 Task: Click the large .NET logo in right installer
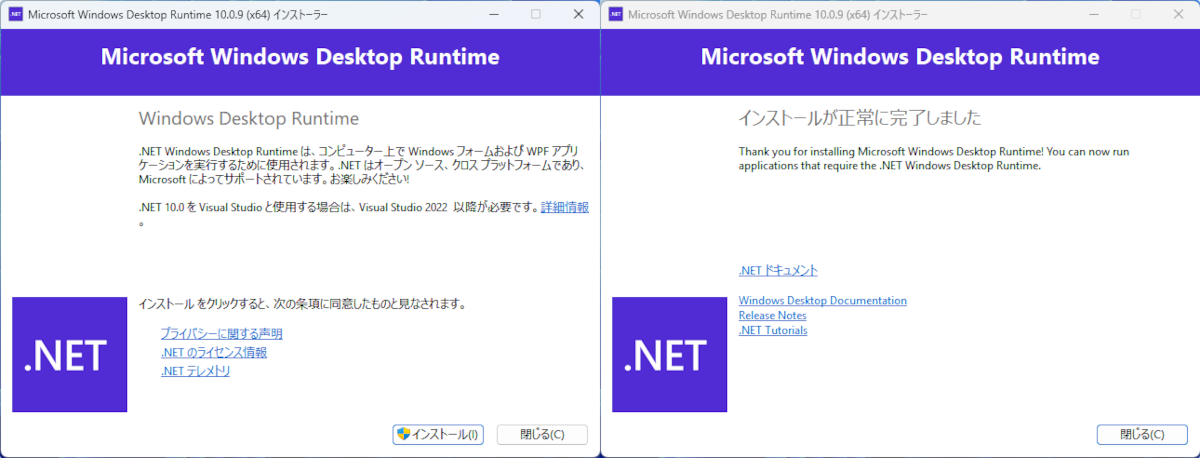point(670,355)
